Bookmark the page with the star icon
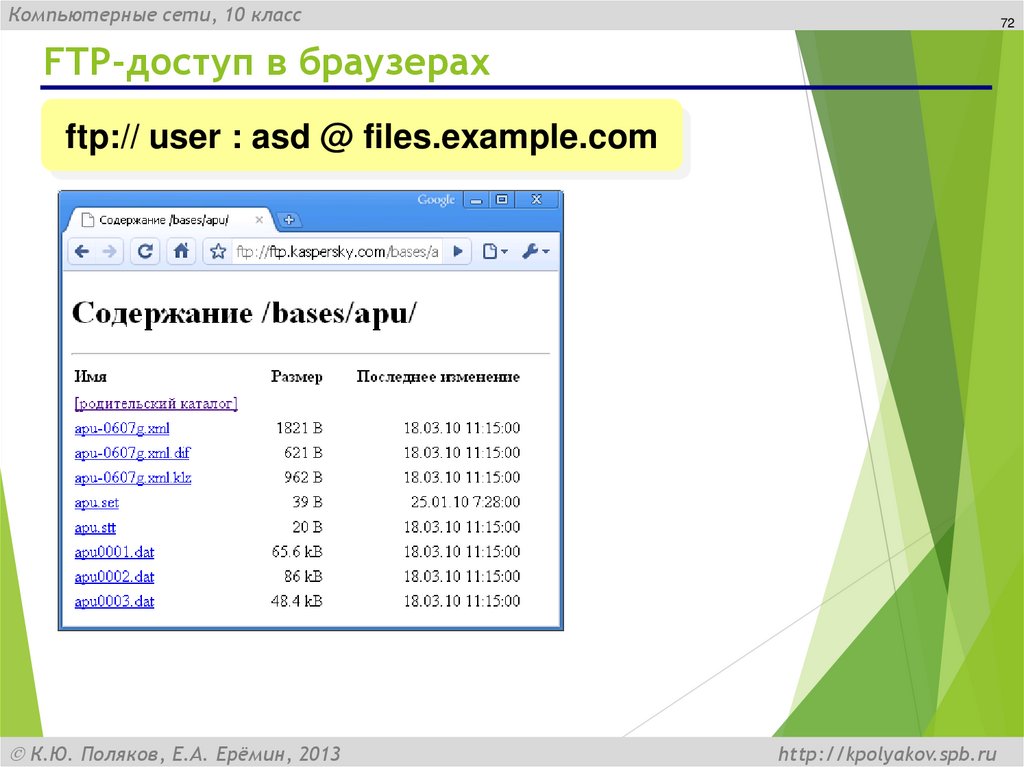 (x=218, y=251)
